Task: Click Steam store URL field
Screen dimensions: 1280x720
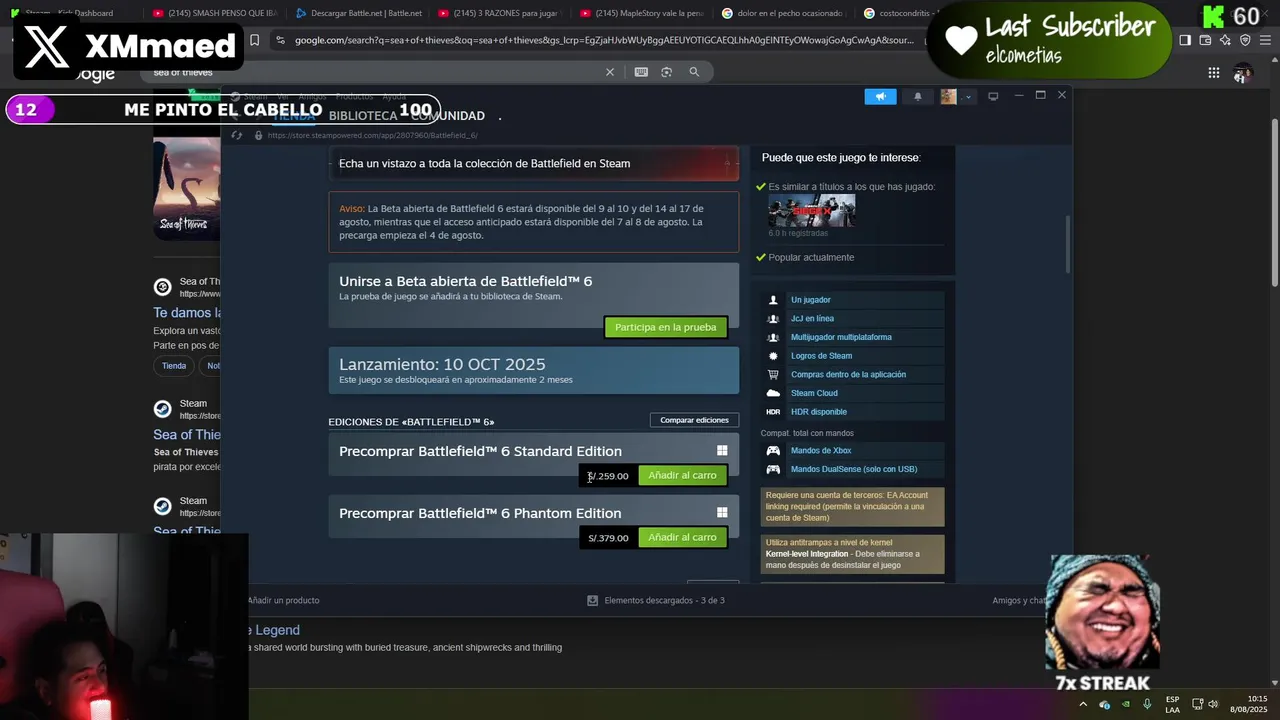Action: (x=372, y=135)
